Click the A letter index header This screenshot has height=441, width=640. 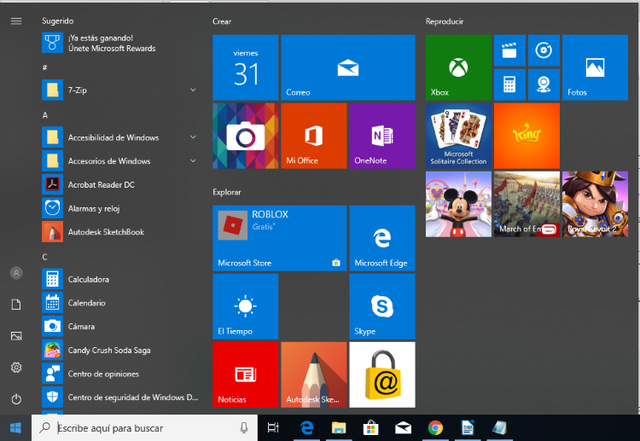(x=45, y=115)
